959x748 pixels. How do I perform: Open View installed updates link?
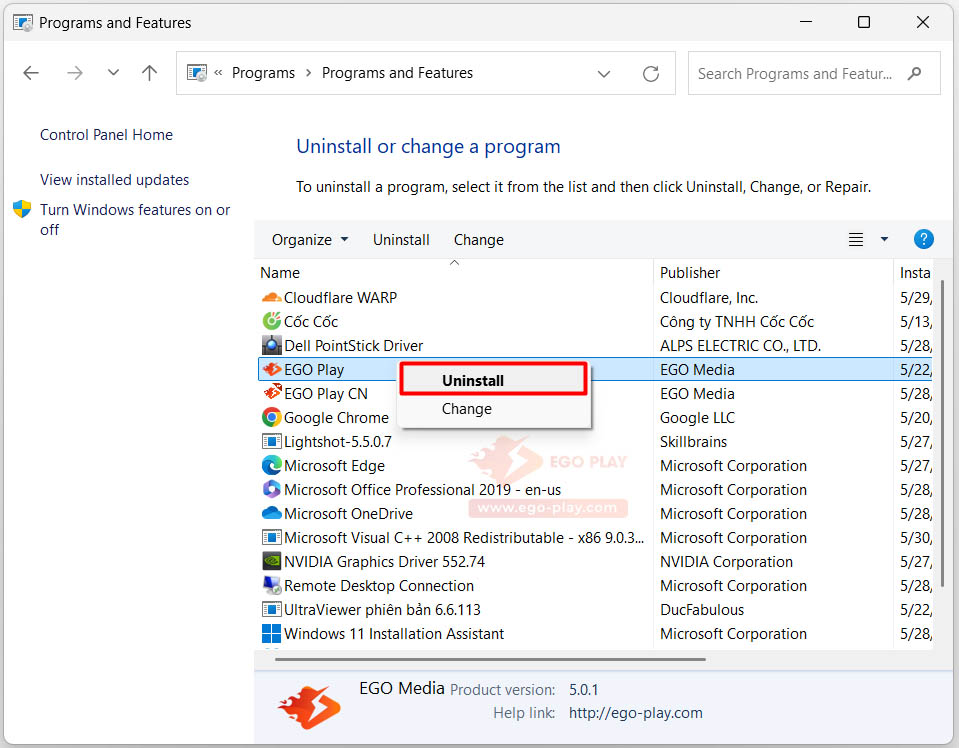[114, 180]
